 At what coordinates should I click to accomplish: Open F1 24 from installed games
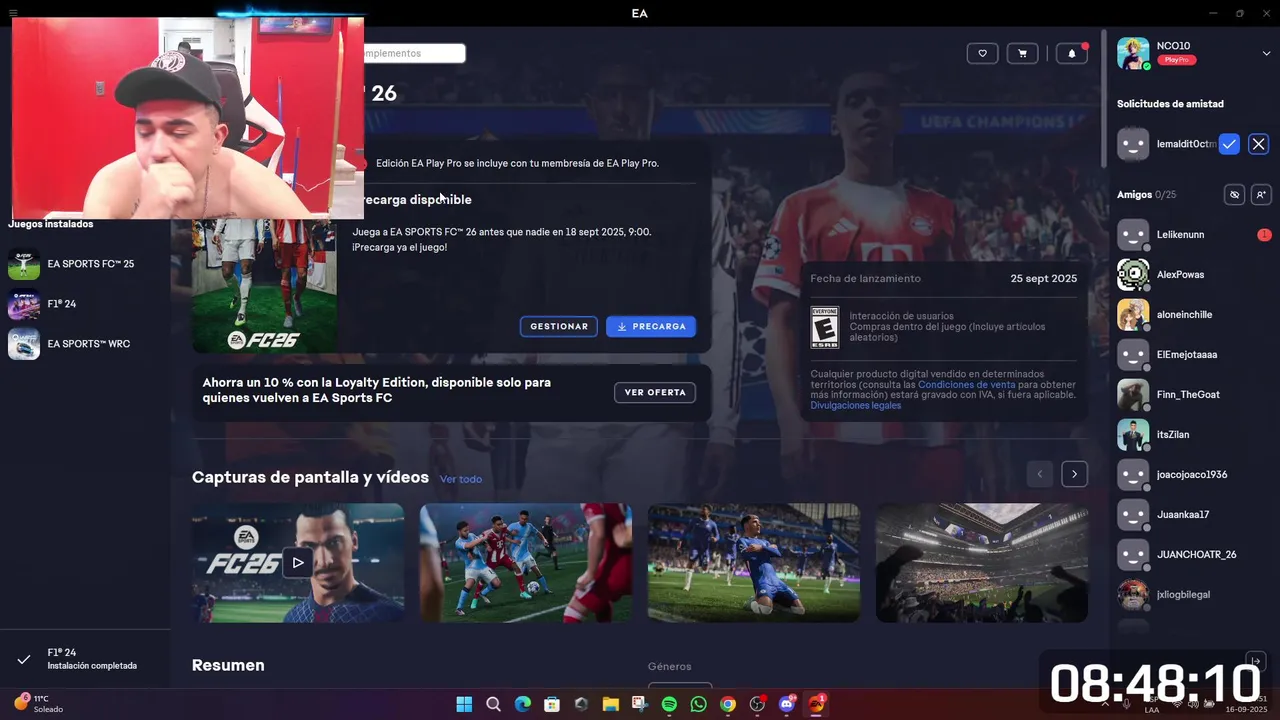[x=85, y=304]
